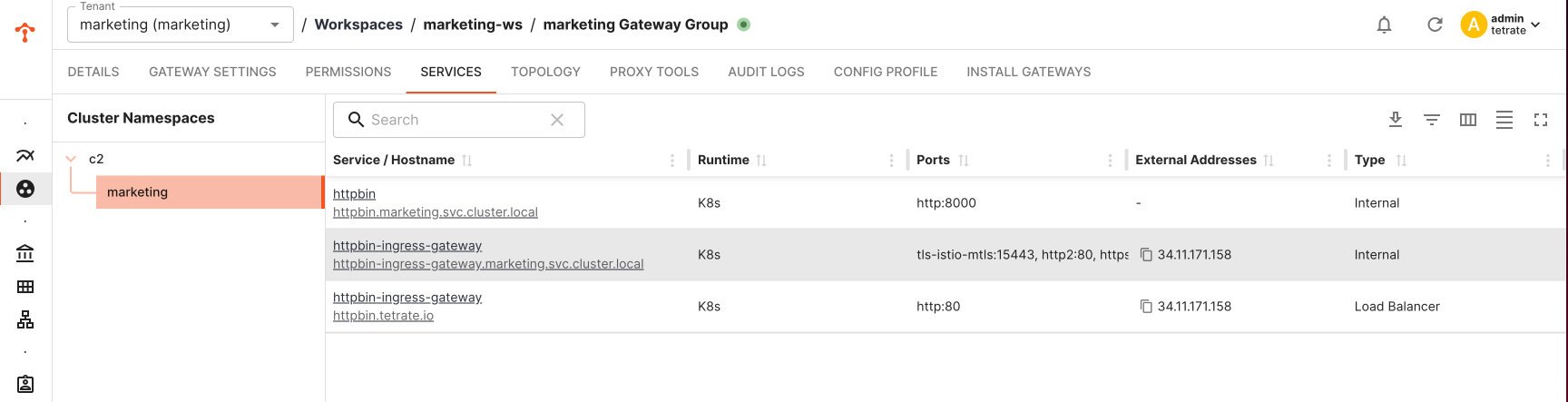Click the notifications bell icon
The image size is (1568, 402).
point(1384,25)
